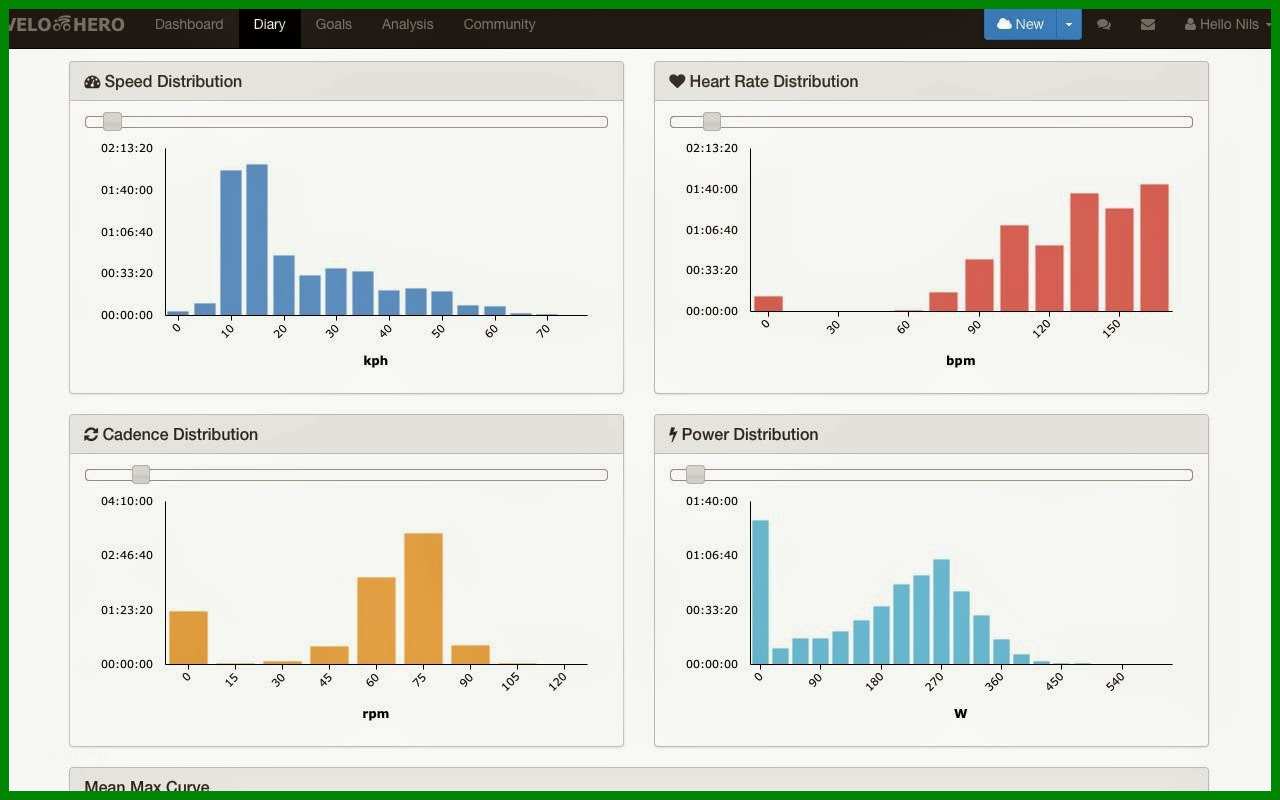Click the 60 rpm bar in the cadence chart
The width and height of the screenshot is (1280, 800).
(376, 620)
